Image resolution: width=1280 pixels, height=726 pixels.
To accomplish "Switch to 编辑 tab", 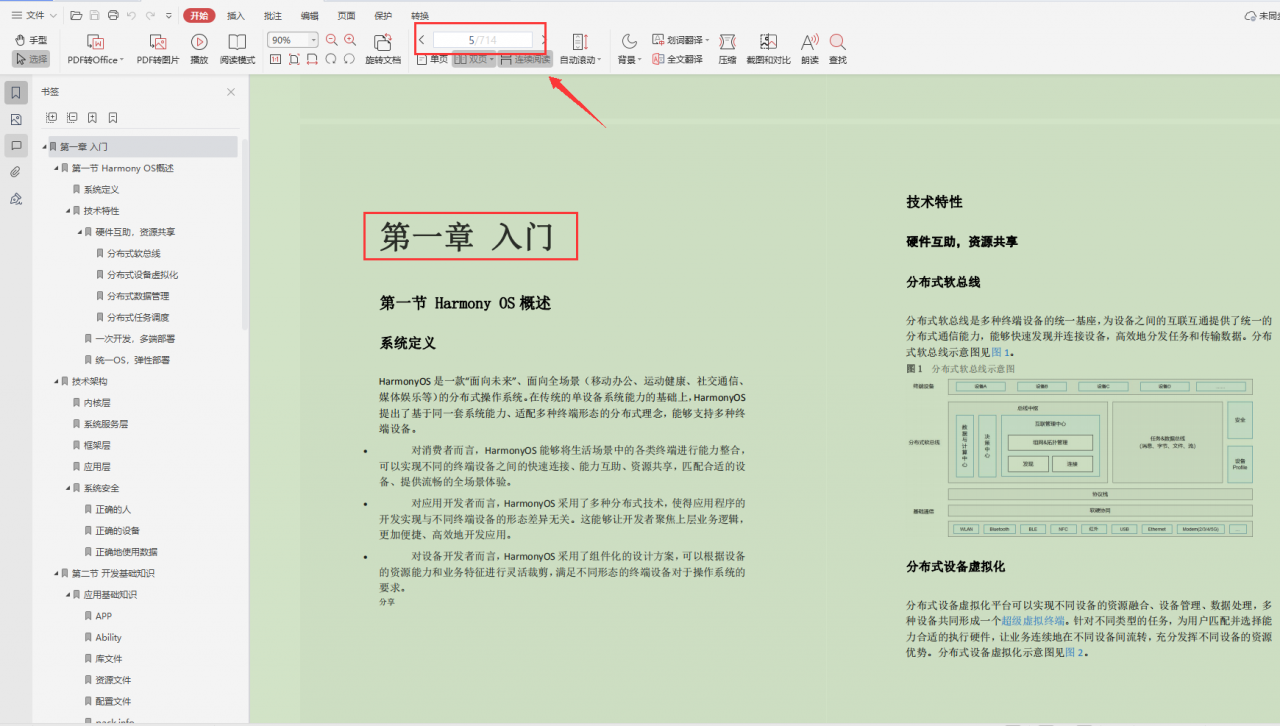I will point(310,15).
